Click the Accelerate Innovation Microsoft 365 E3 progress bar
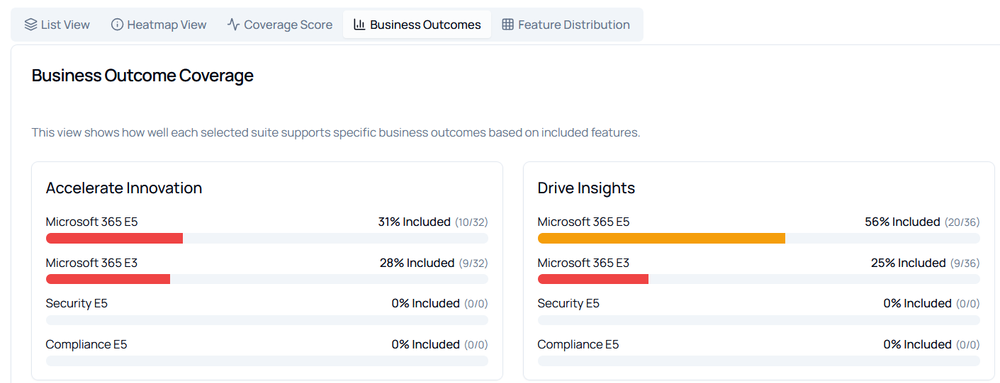The width and height of the screenshot is (1000, 383). tap(267, 279)
